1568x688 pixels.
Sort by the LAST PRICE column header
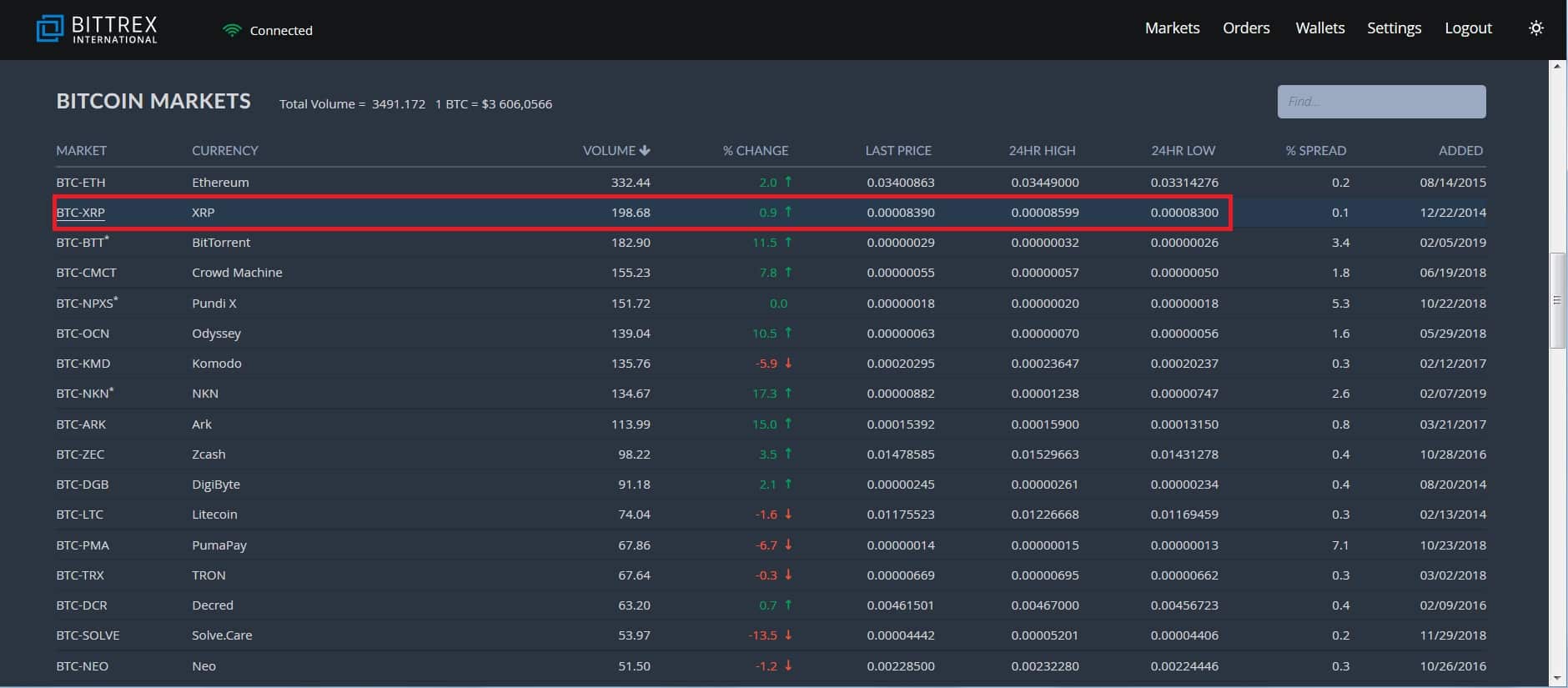pos(898,151)
